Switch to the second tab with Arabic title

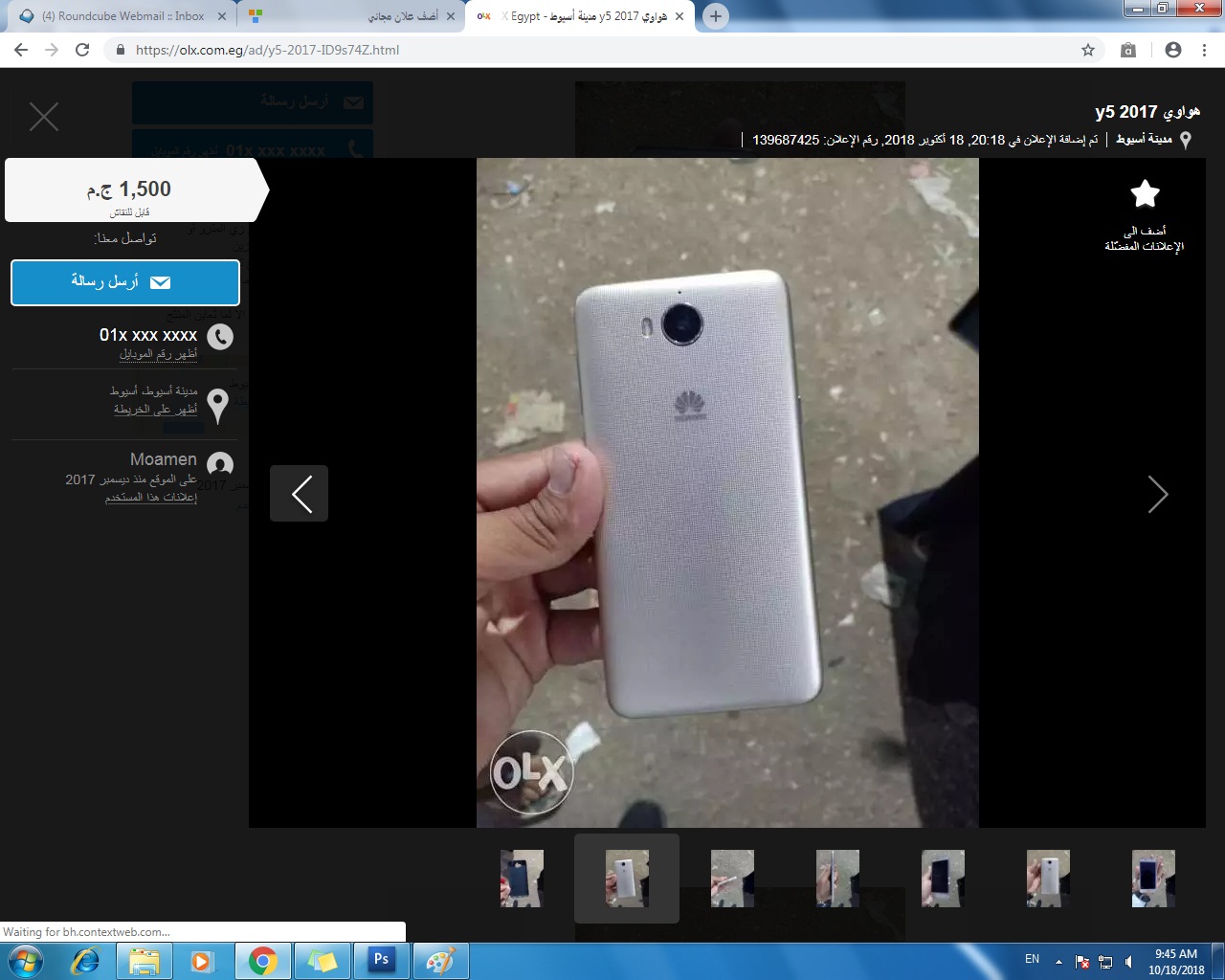[350, 16]
